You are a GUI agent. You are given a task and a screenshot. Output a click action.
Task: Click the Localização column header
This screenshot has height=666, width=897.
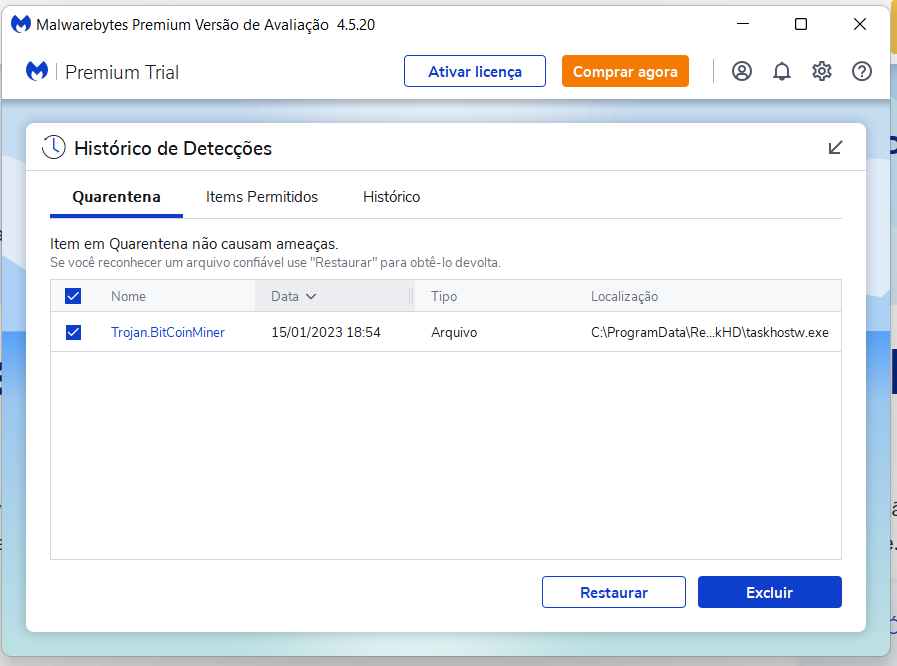(624, 296)
